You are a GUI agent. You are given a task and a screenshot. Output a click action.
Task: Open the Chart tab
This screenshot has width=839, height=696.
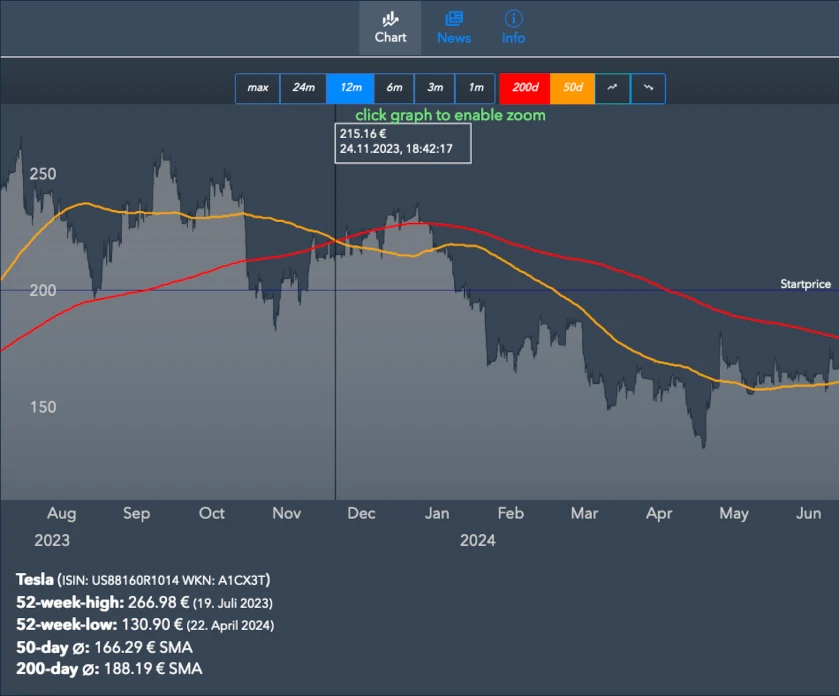[x=390, y=28]
